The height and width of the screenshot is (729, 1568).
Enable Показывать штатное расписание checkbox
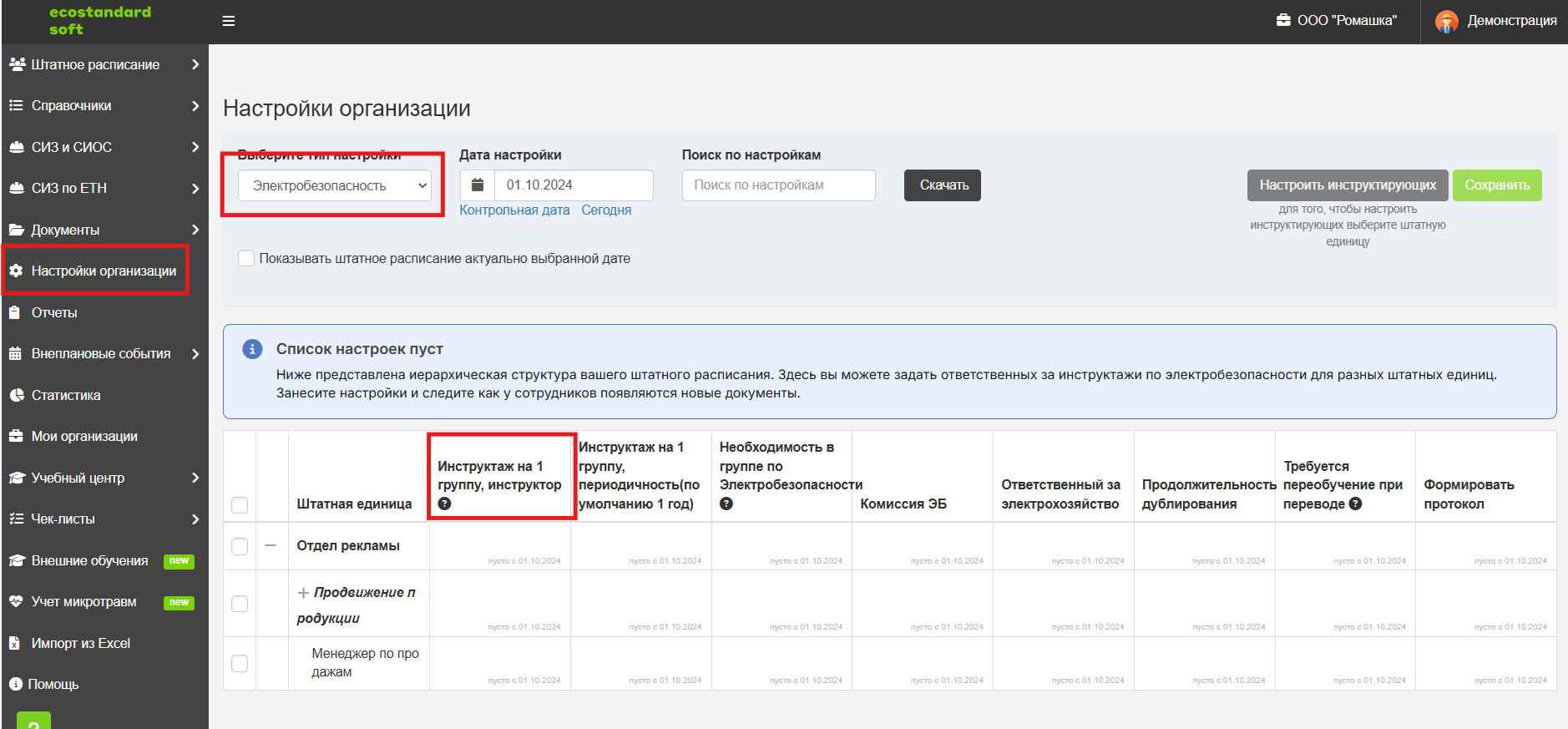coord(246,258)
